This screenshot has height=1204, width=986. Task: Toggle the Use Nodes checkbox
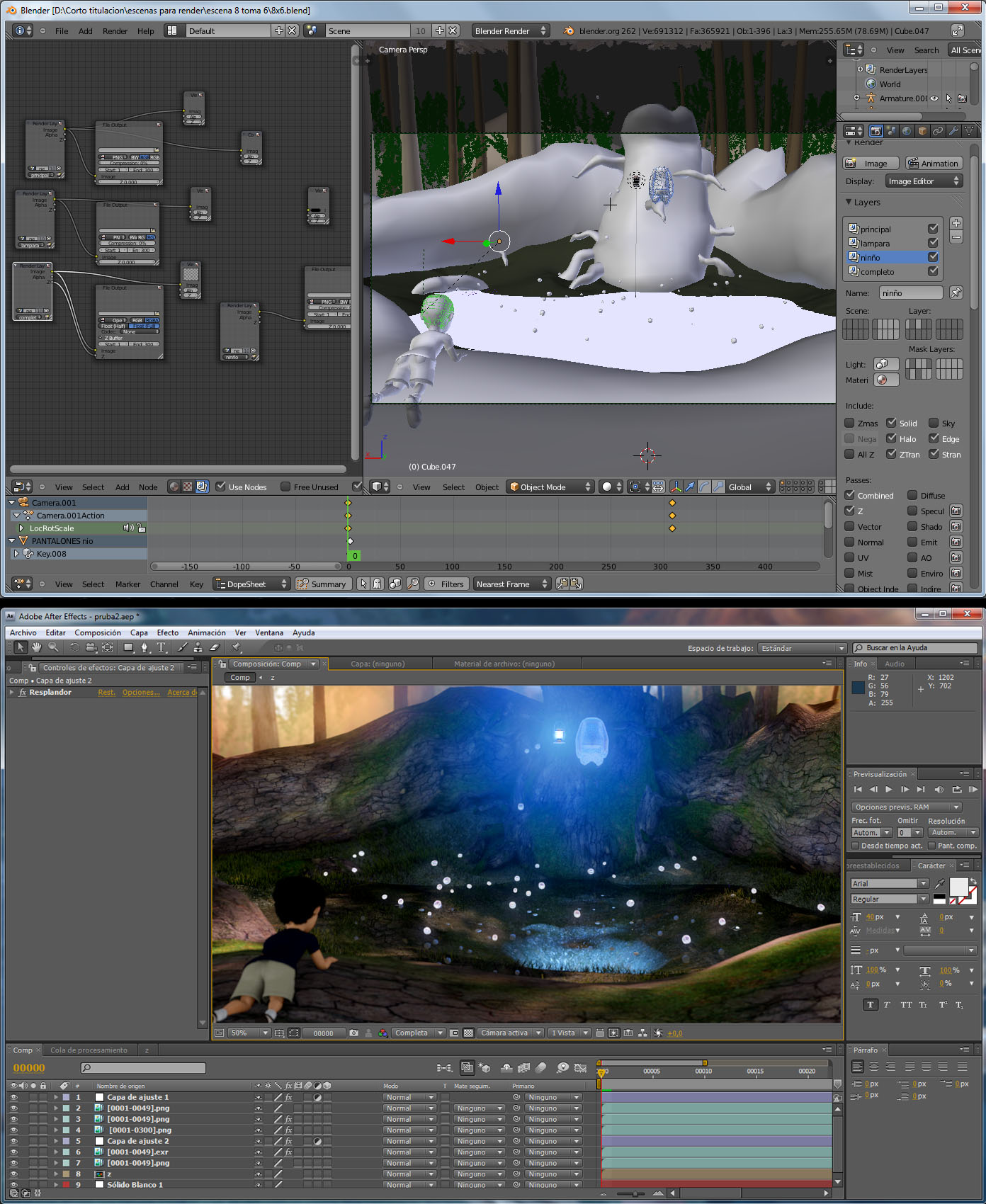pos(221,487)
